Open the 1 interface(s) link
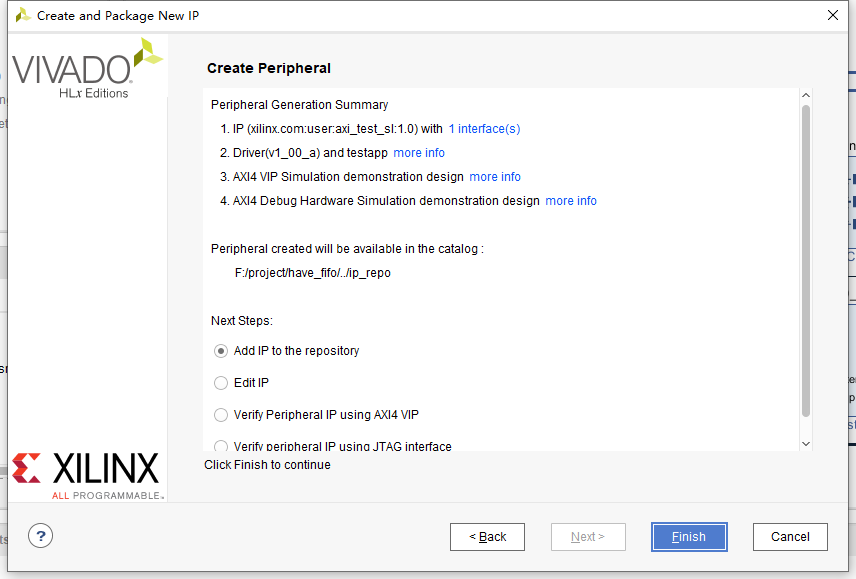The width and height of the screenshot is (856, 579). tap(484, 129)
